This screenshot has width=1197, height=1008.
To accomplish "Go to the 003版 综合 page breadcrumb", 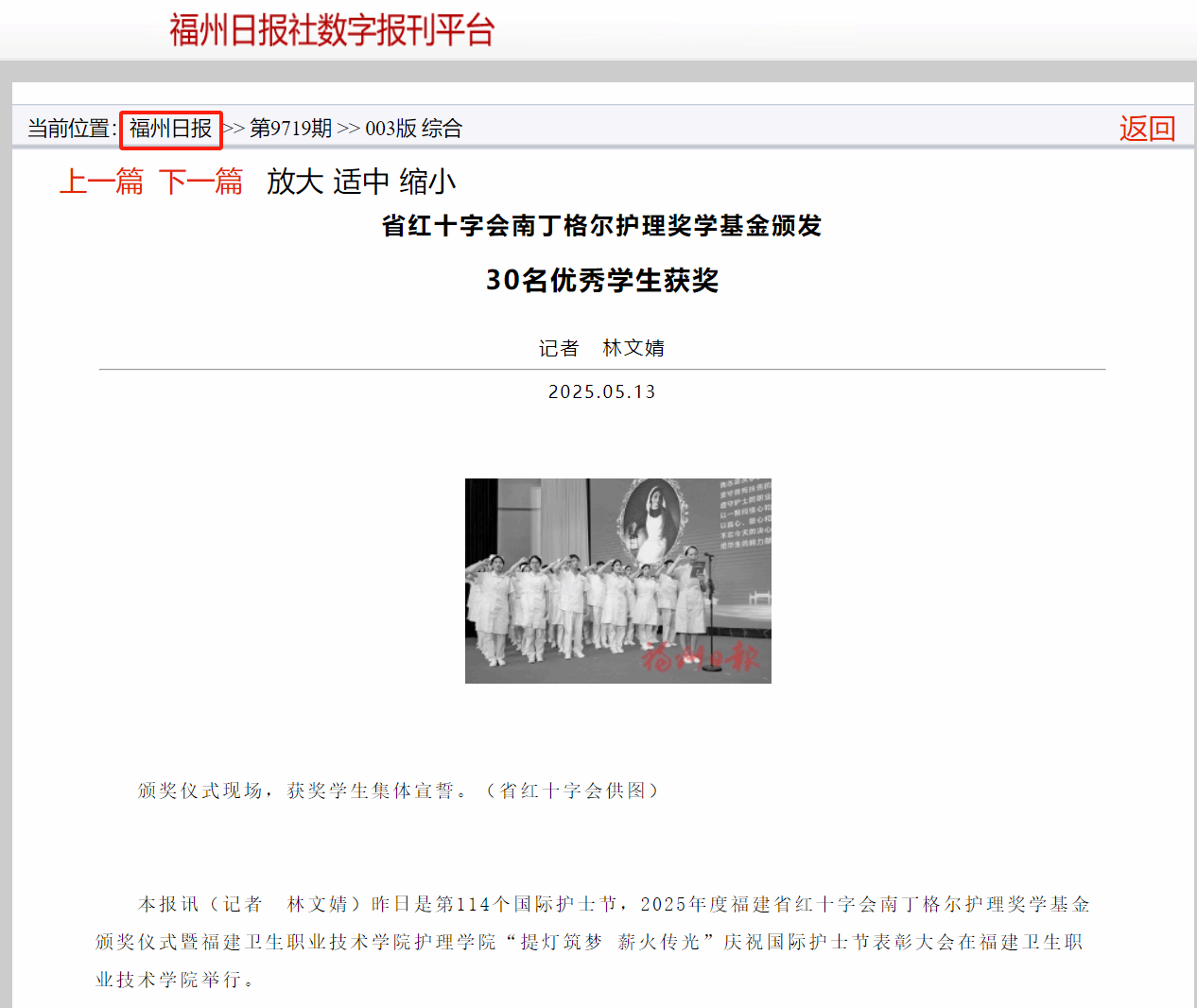I will 414,129.
